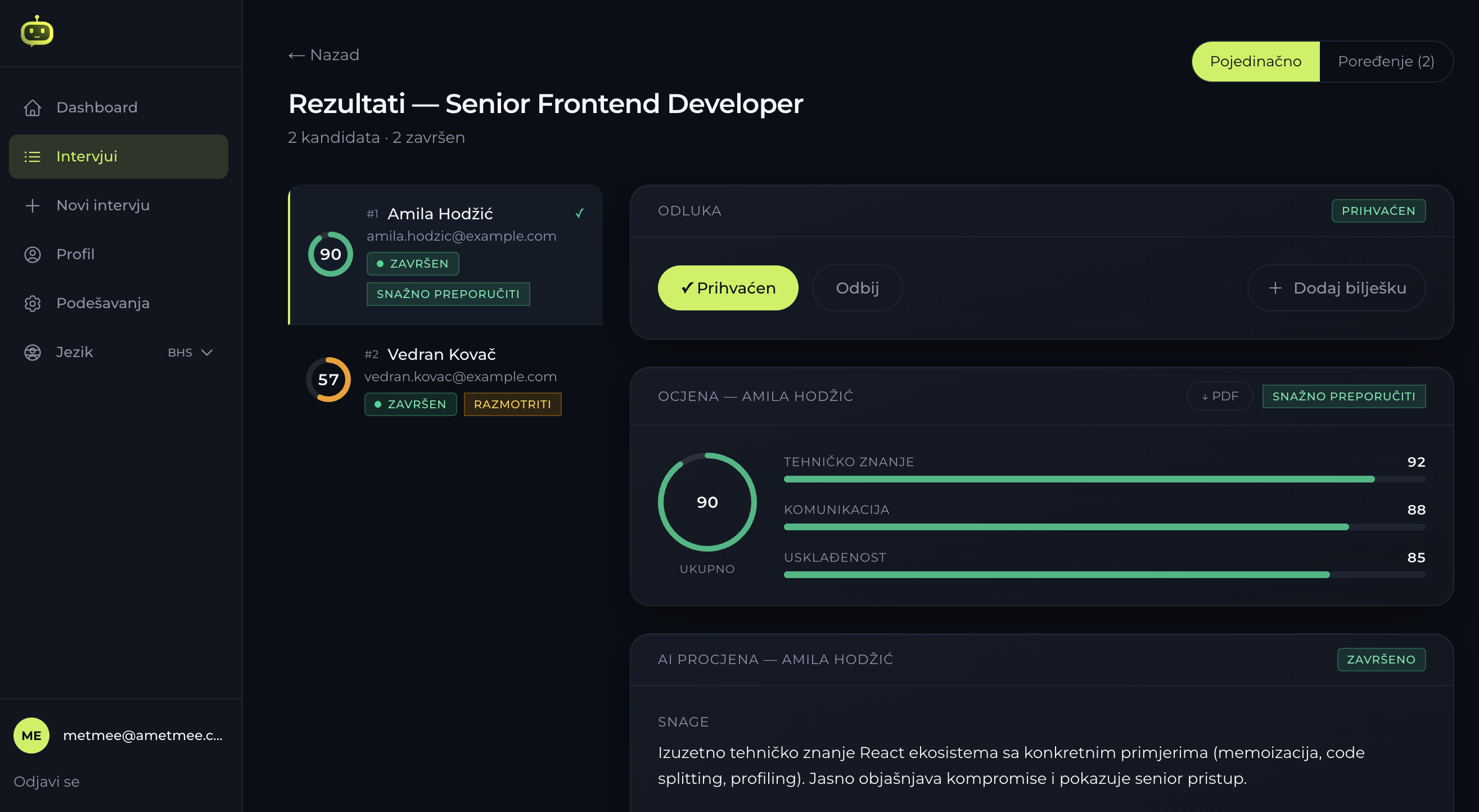Viewport: 1479px width, 812px height.
Task: Open Dashboard via the home icon
Action: pyautogui.click(x=33, y=107)
